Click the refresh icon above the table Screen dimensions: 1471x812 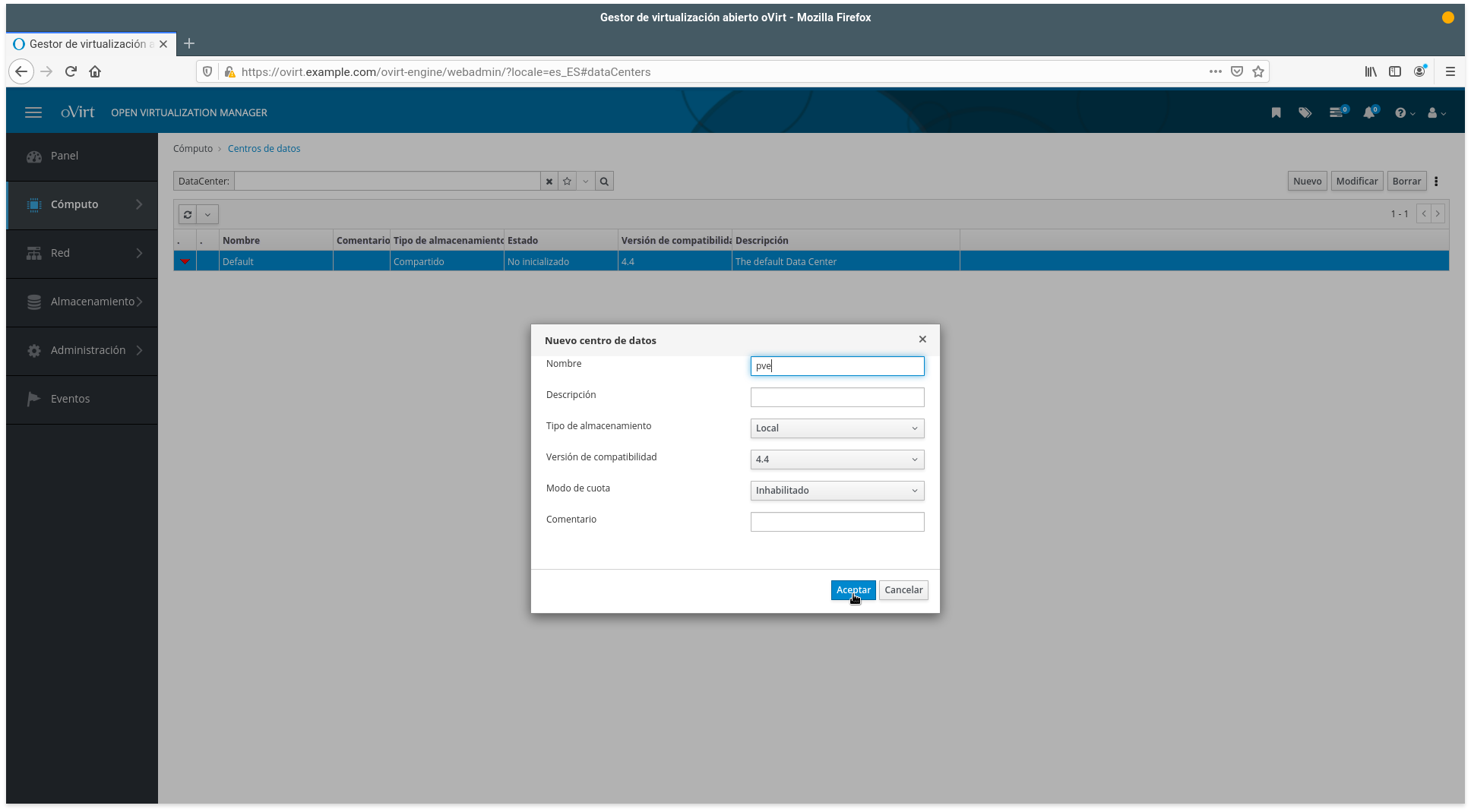coord(188,214)
